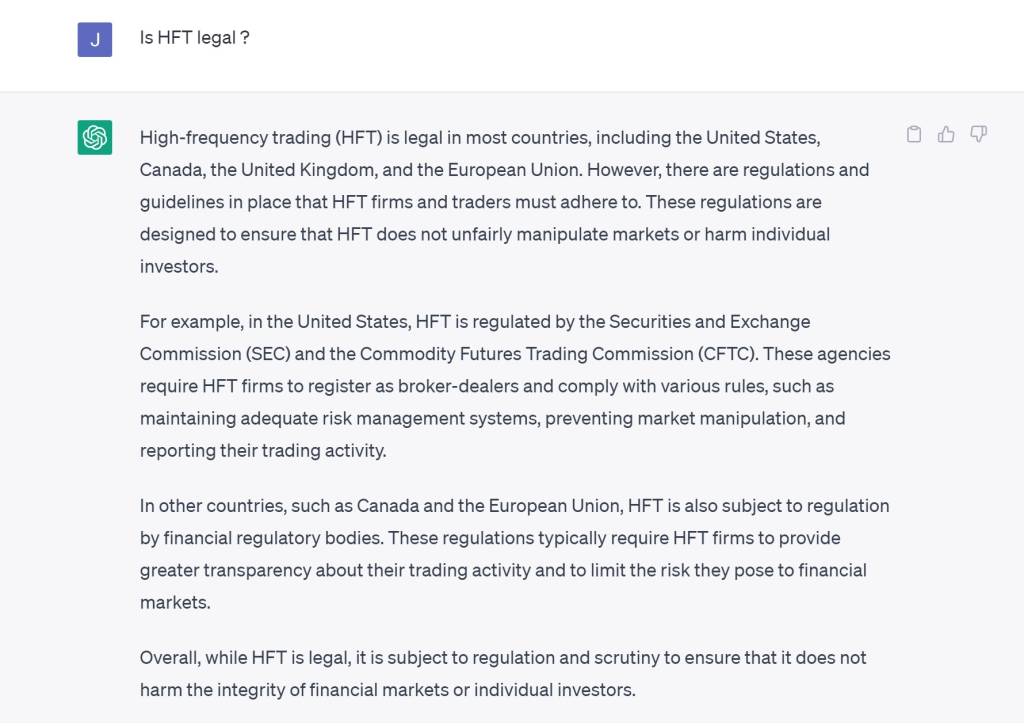This screenshot has height=726, width=1024.
Task: Click the phrase 'reporting their trading activity.'
Action: pyautogui.click(x=263, y=450)
